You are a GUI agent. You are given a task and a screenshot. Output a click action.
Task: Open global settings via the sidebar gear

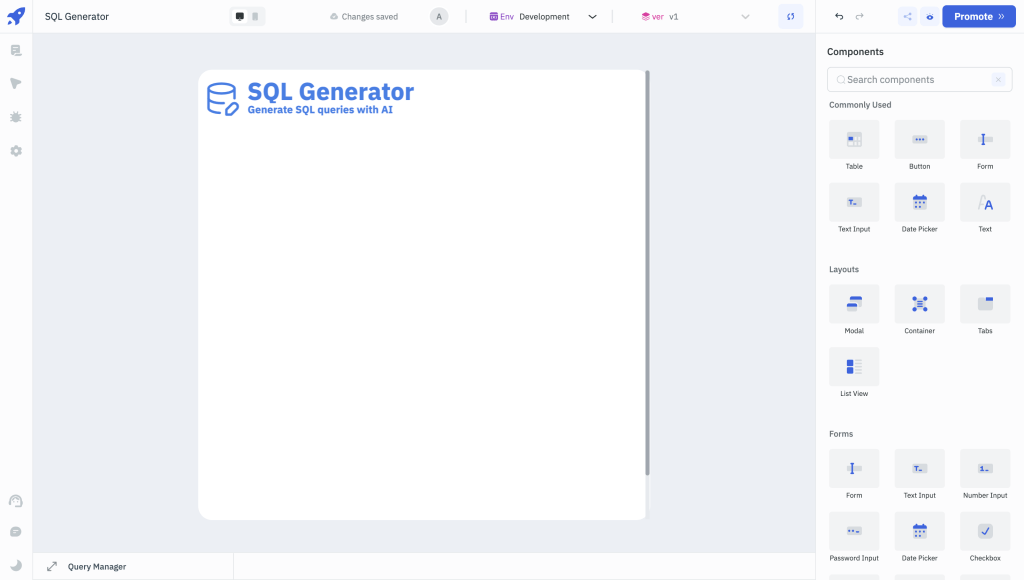[15, 151]
